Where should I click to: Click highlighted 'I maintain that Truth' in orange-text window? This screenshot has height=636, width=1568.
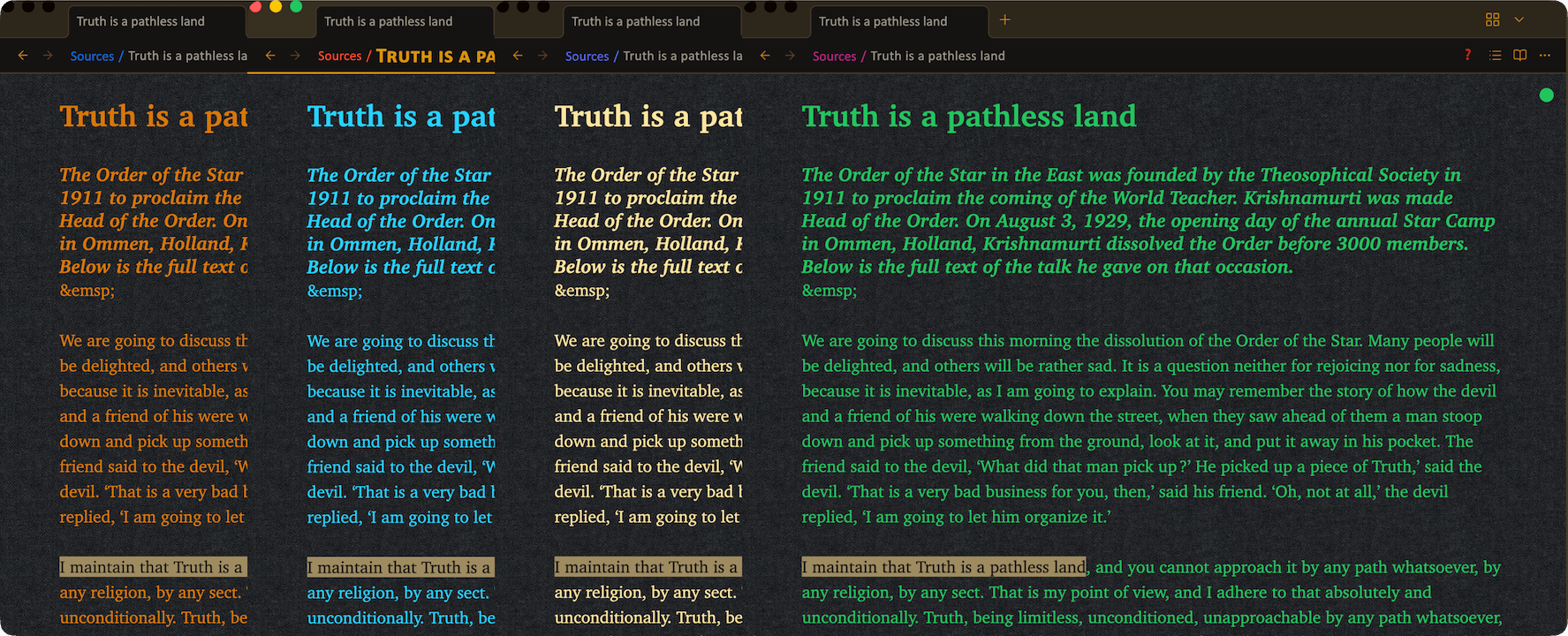pyautogui.click(x=153, y=567)
